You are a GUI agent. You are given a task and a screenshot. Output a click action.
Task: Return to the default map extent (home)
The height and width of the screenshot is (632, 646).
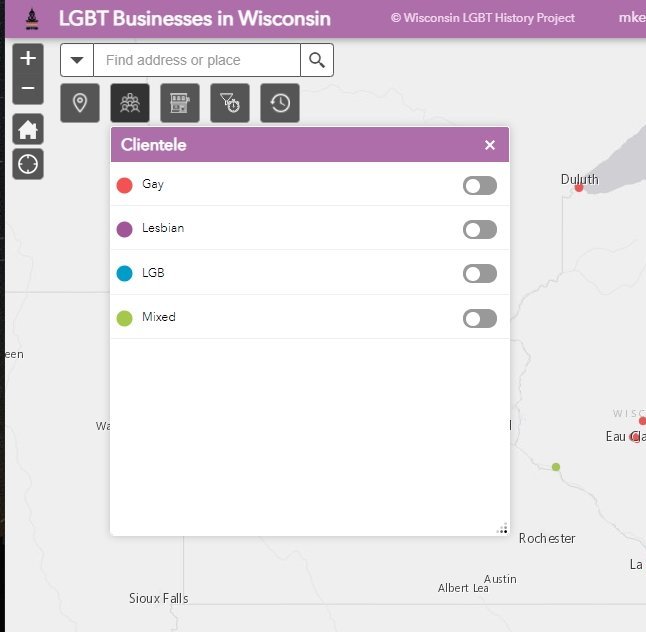28,129
